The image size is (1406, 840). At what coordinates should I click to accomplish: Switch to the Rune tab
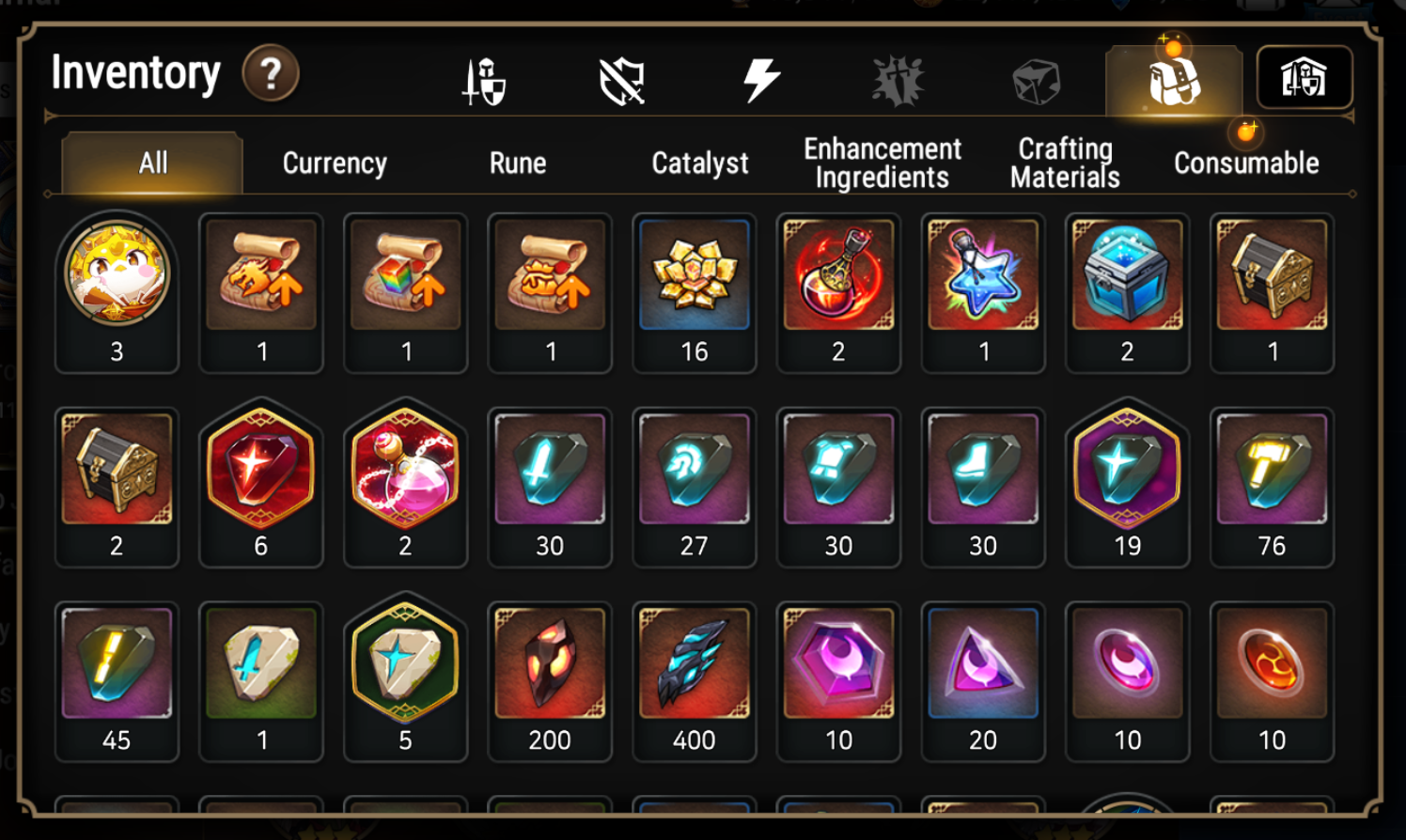[x=518, y=163]
